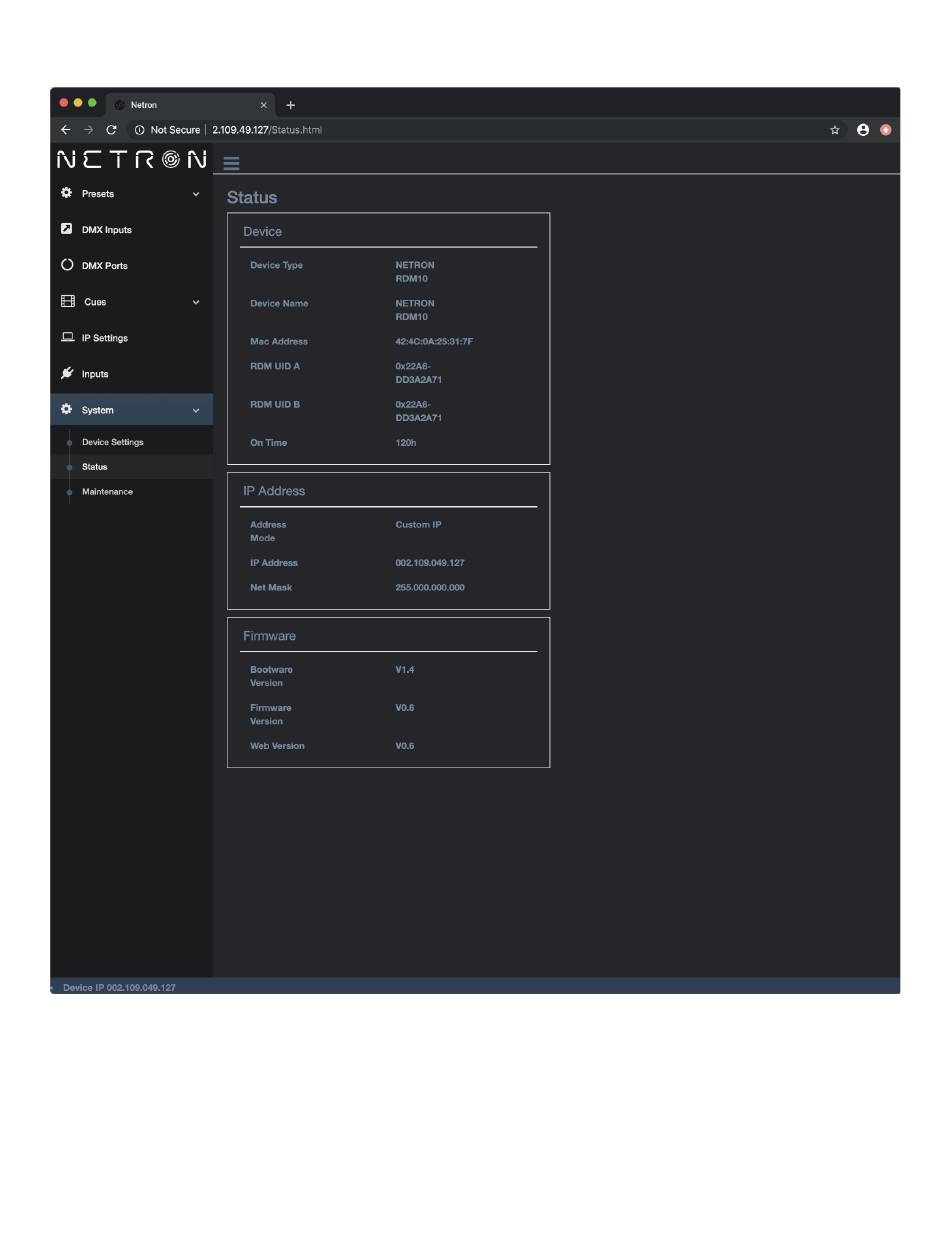
Task: Expand the Presets chevron
Action: (196, 194)
